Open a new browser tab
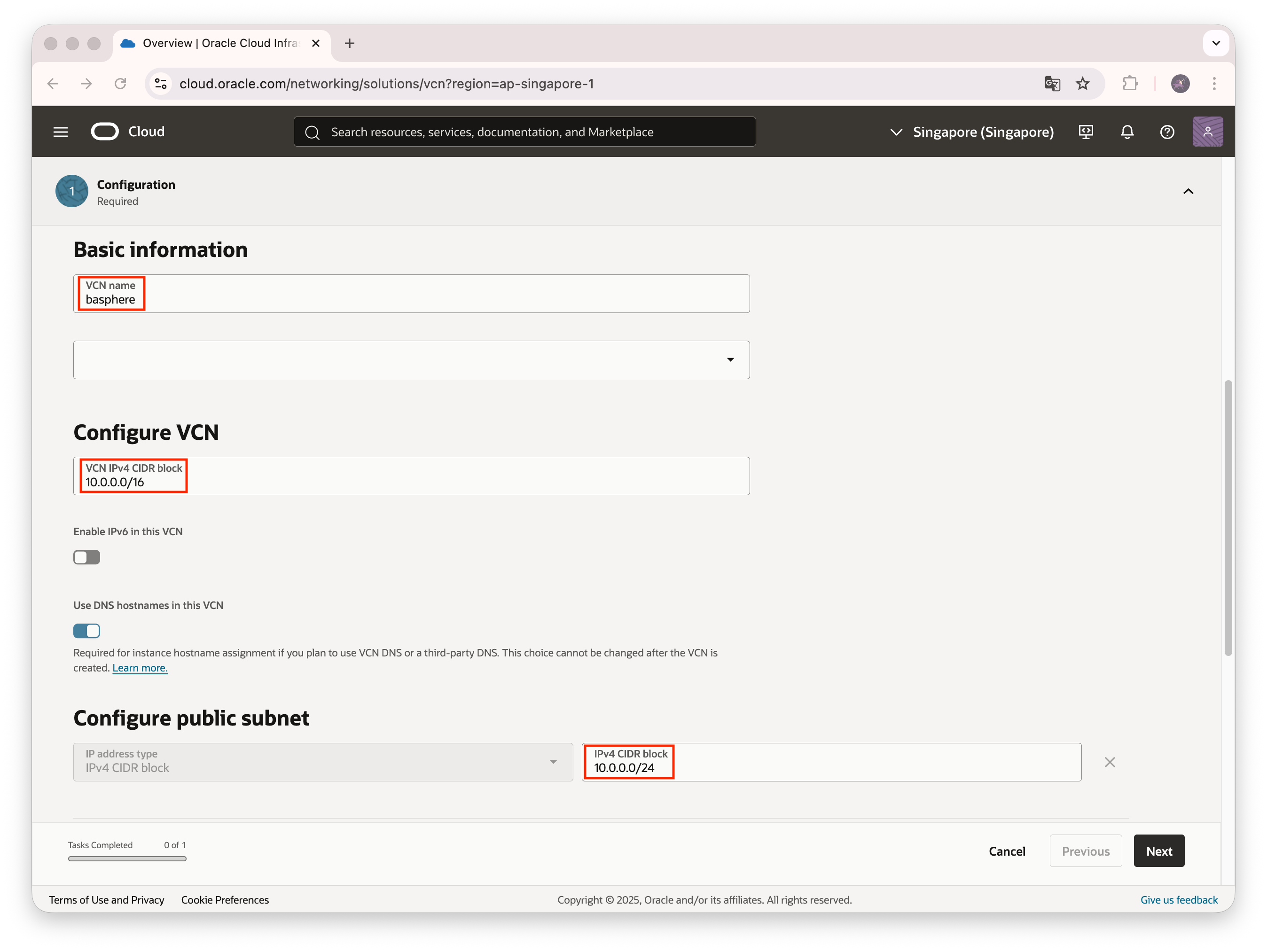This screenshot has height=952, width=1267. coord(349,43)
